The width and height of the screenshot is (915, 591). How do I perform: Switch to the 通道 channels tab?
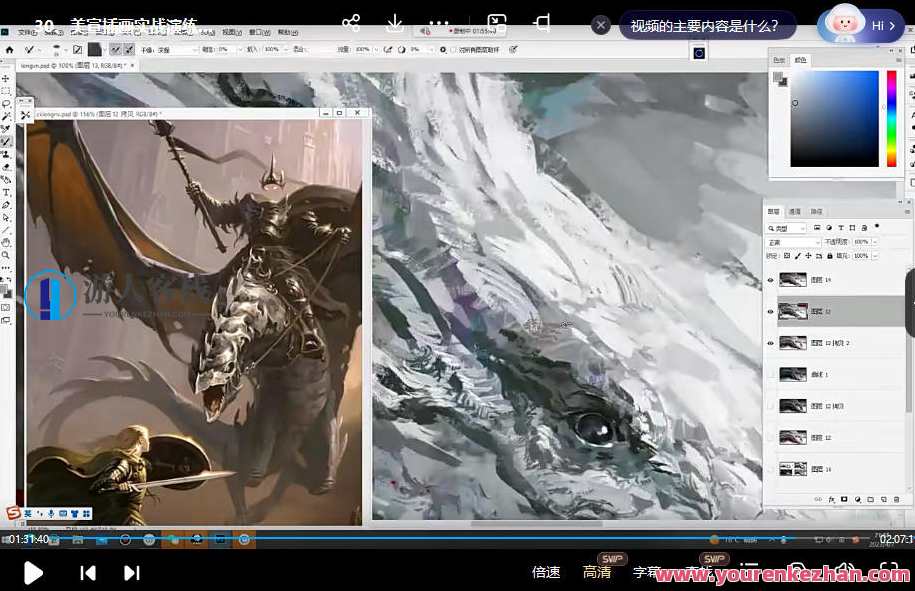pyautogui.click(x=795, y=212)
